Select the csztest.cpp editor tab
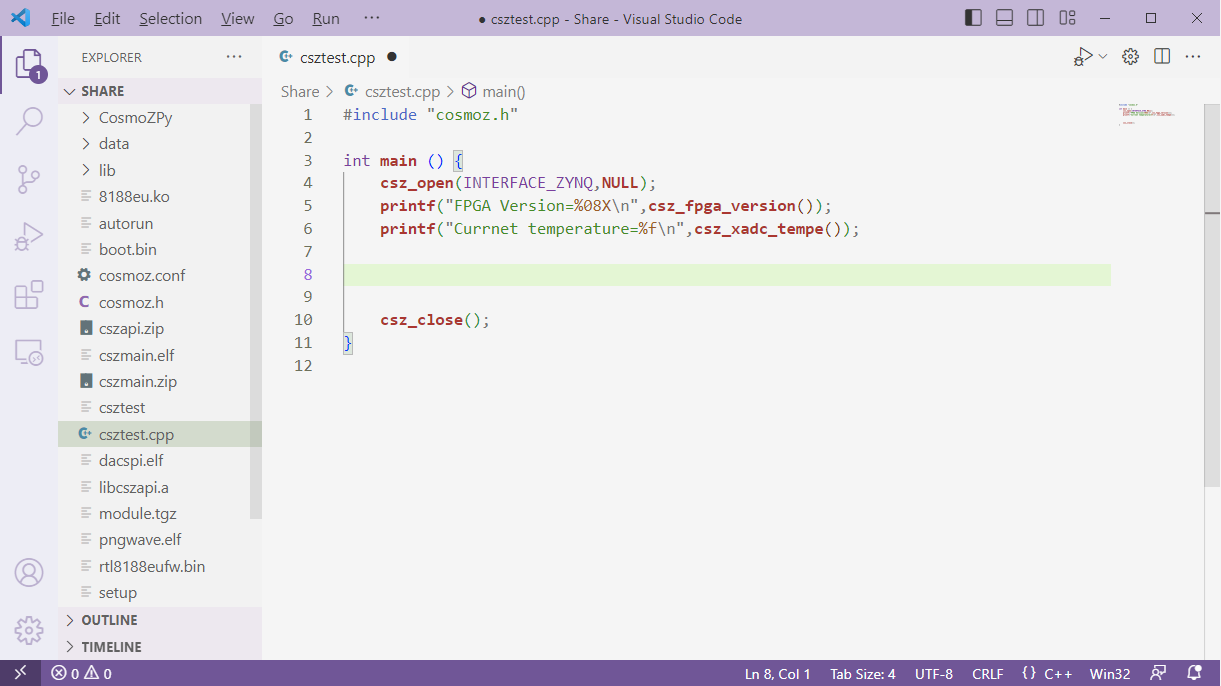The height and width of the screenshot is (686, 1221). (x=336, y=57)
